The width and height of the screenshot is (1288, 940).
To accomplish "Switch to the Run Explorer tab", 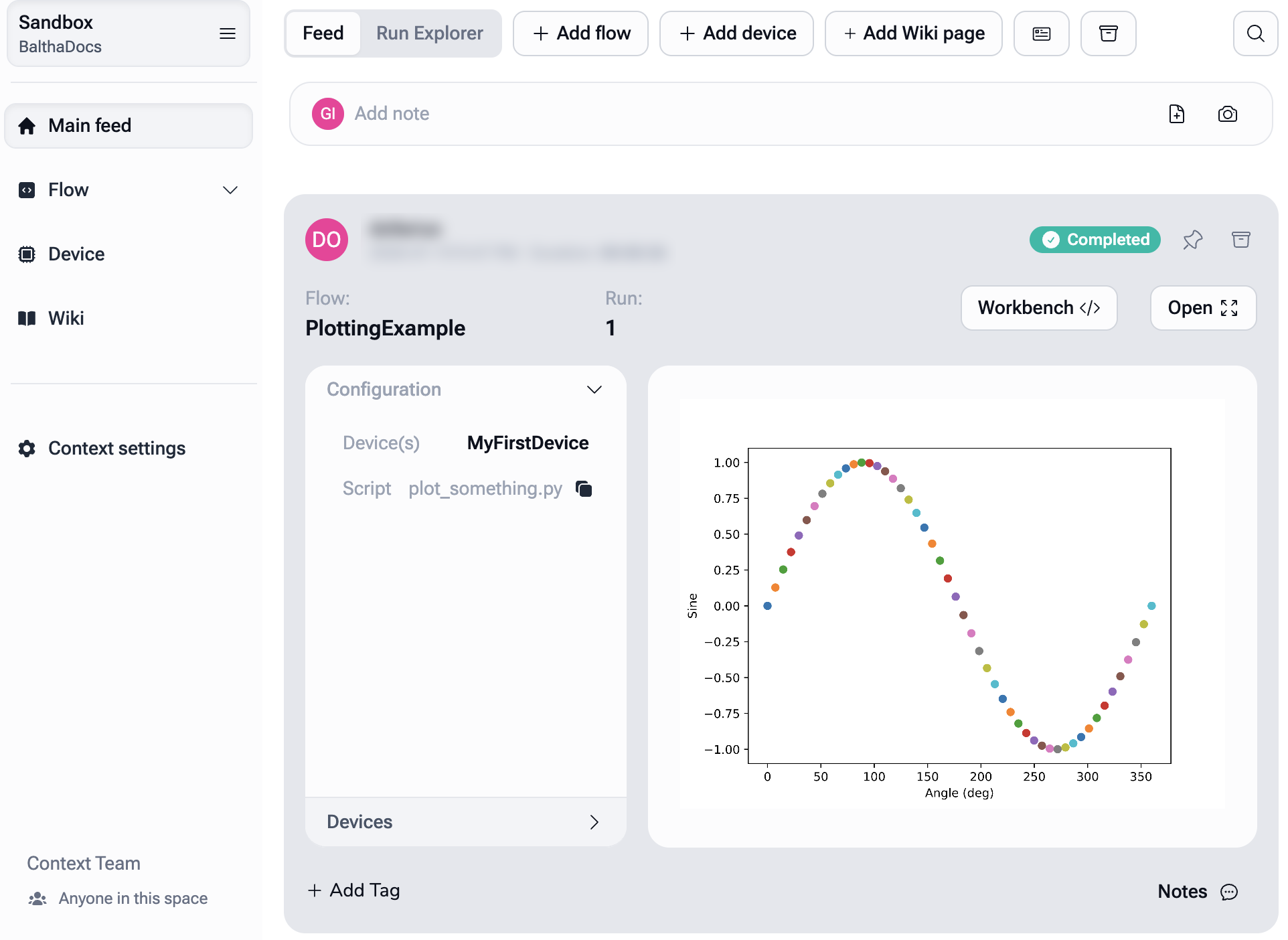I will click(429, 33).
